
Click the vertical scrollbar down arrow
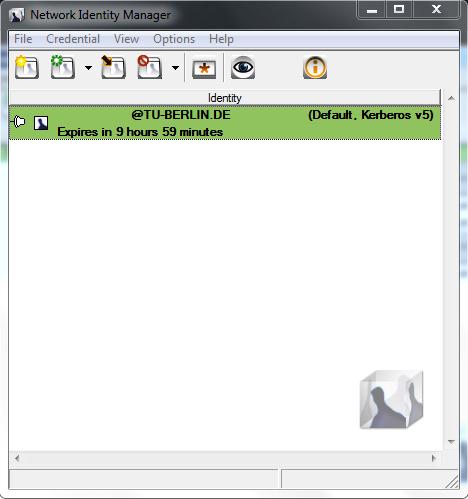point(451,442)
